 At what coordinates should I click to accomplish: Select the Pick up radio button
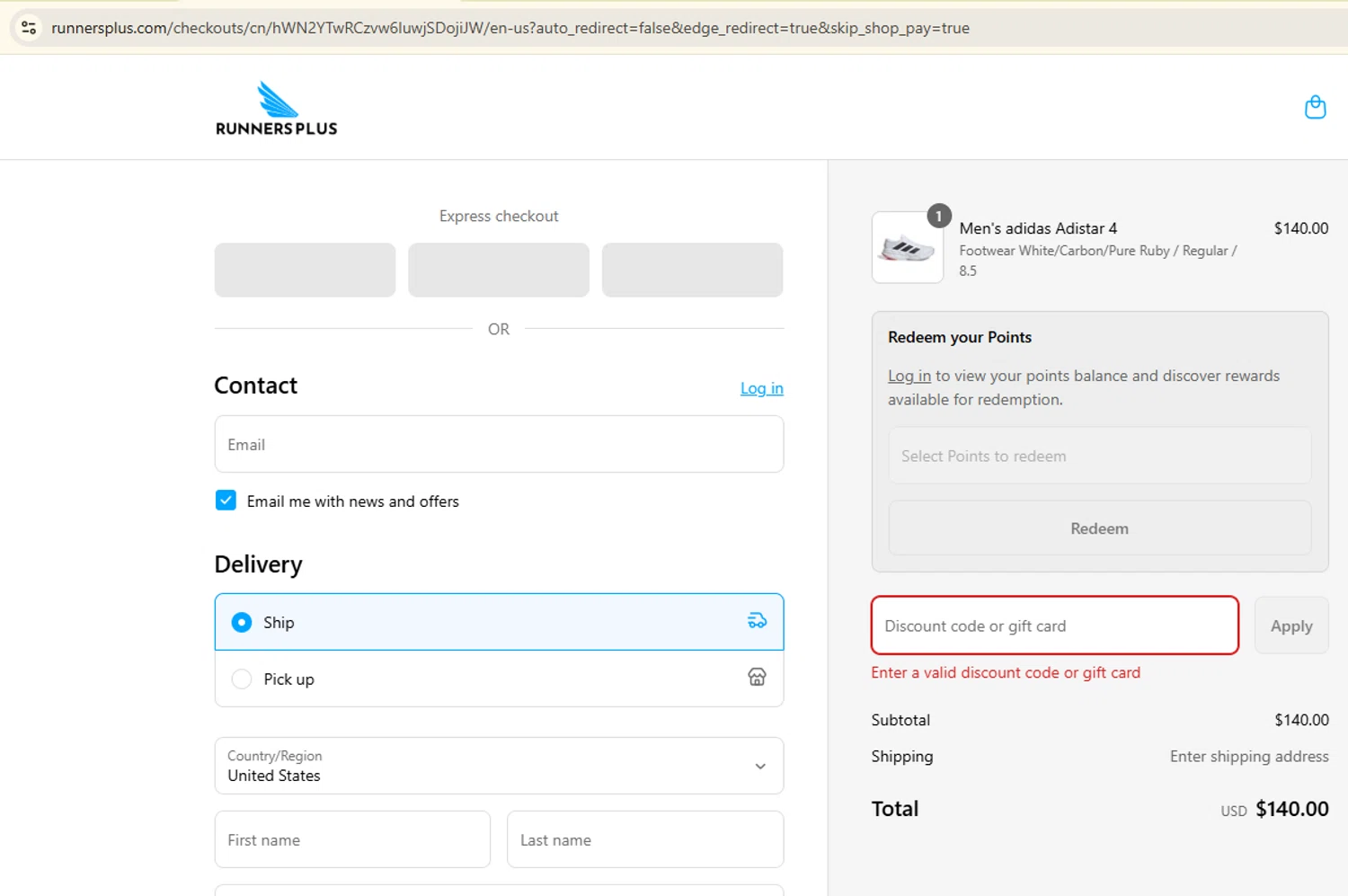[x=242, y=679]
